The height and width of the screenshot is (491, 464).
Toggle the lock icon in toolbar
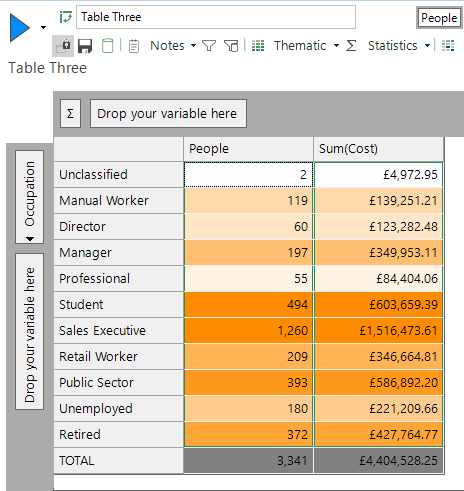click(63, 46)
